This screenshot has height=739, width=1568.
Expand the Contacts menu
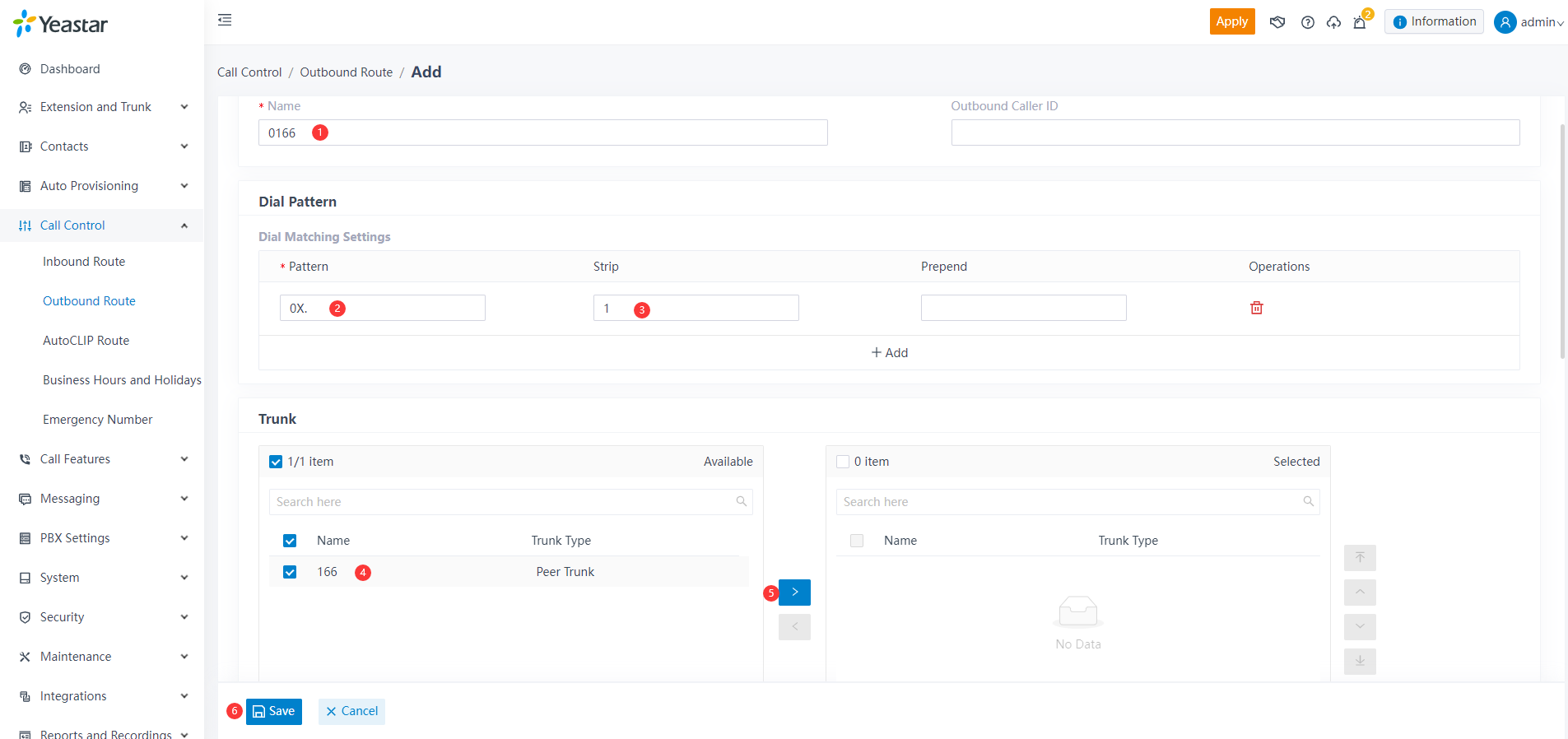102,146
